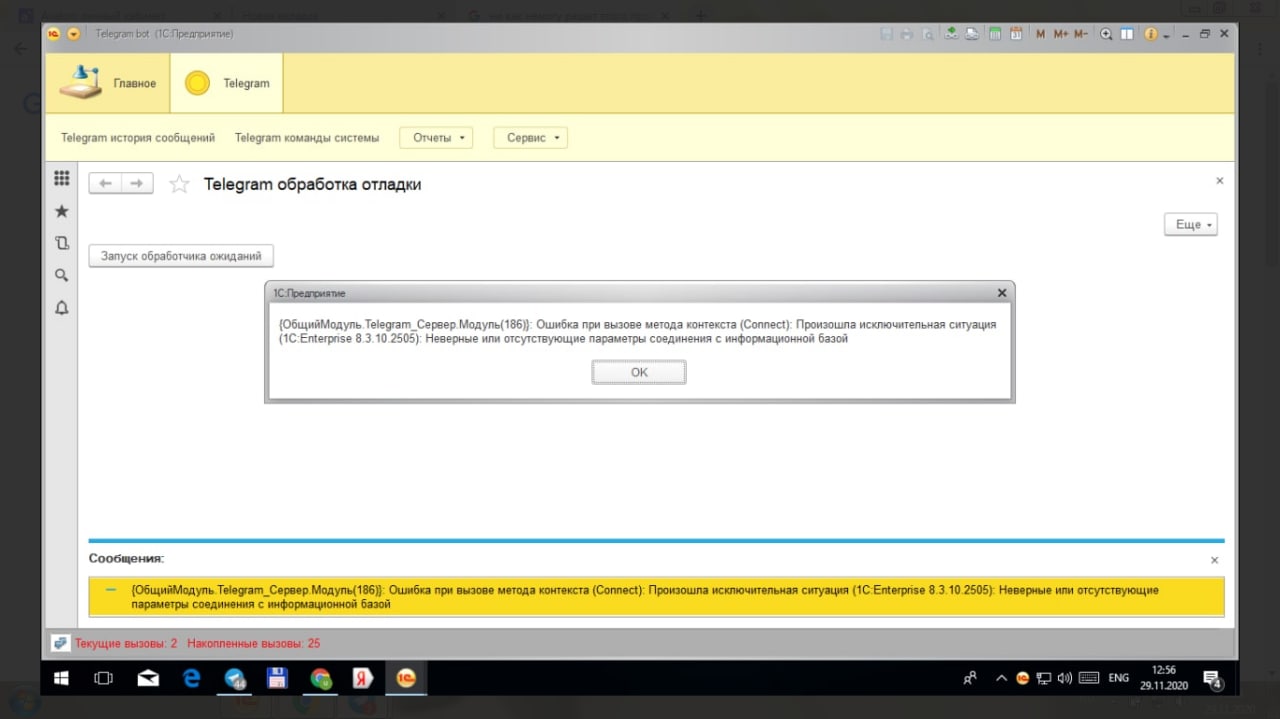Click the network tray icon
The height and width of the screenshot is (719, 1280).
(x=1044, y=678)
